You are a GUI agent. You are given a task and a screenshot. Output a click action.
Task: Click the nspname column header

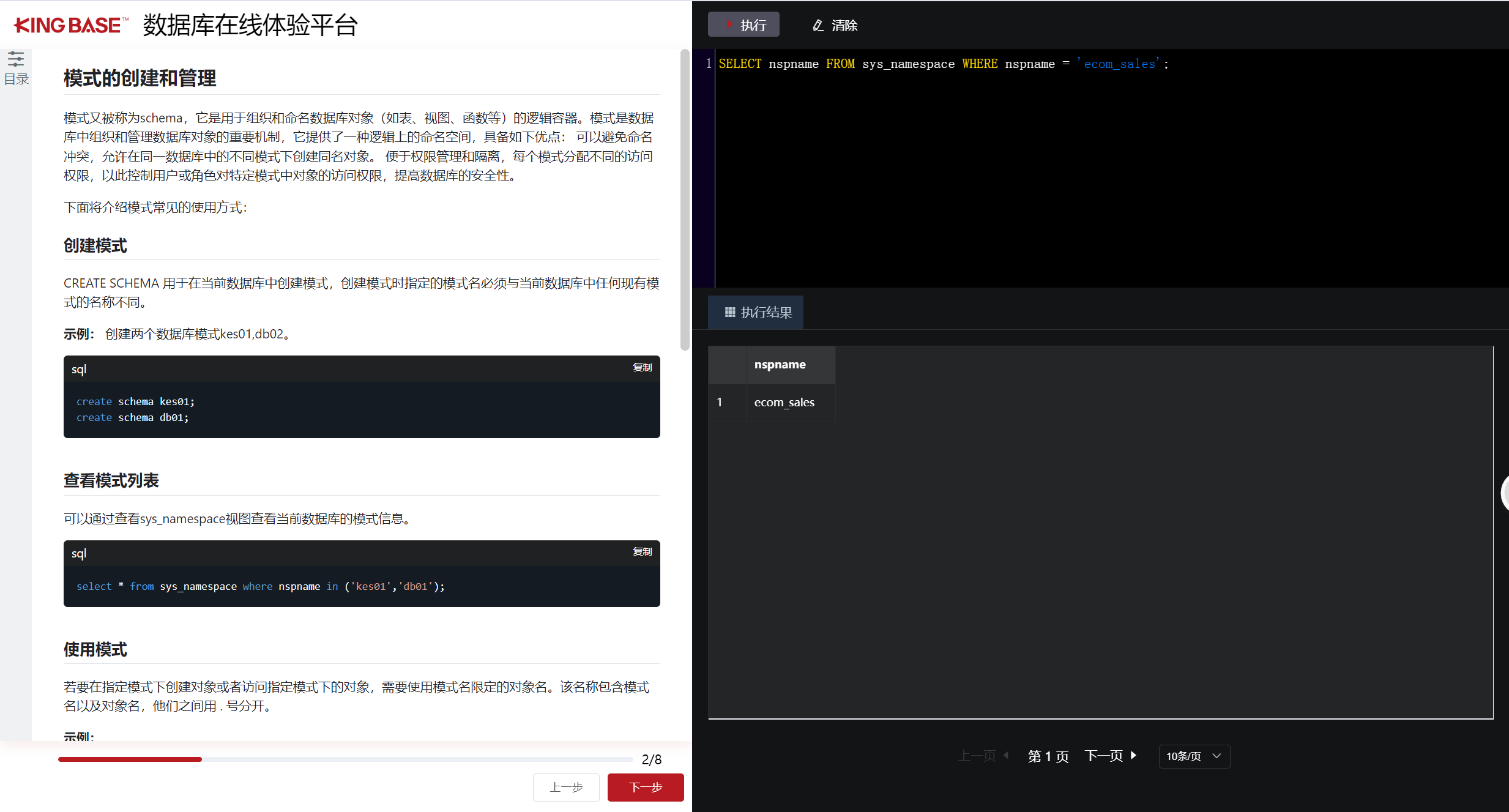[791, 365]
